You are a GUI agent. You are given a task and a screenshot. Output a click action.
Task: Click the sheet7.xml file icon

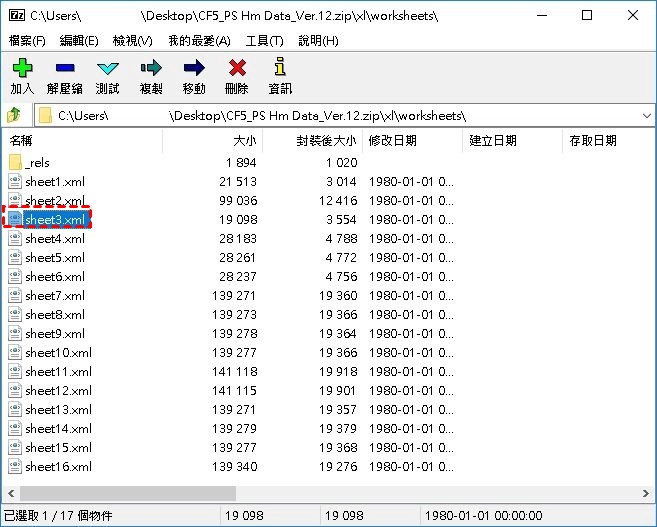[15, 295]
